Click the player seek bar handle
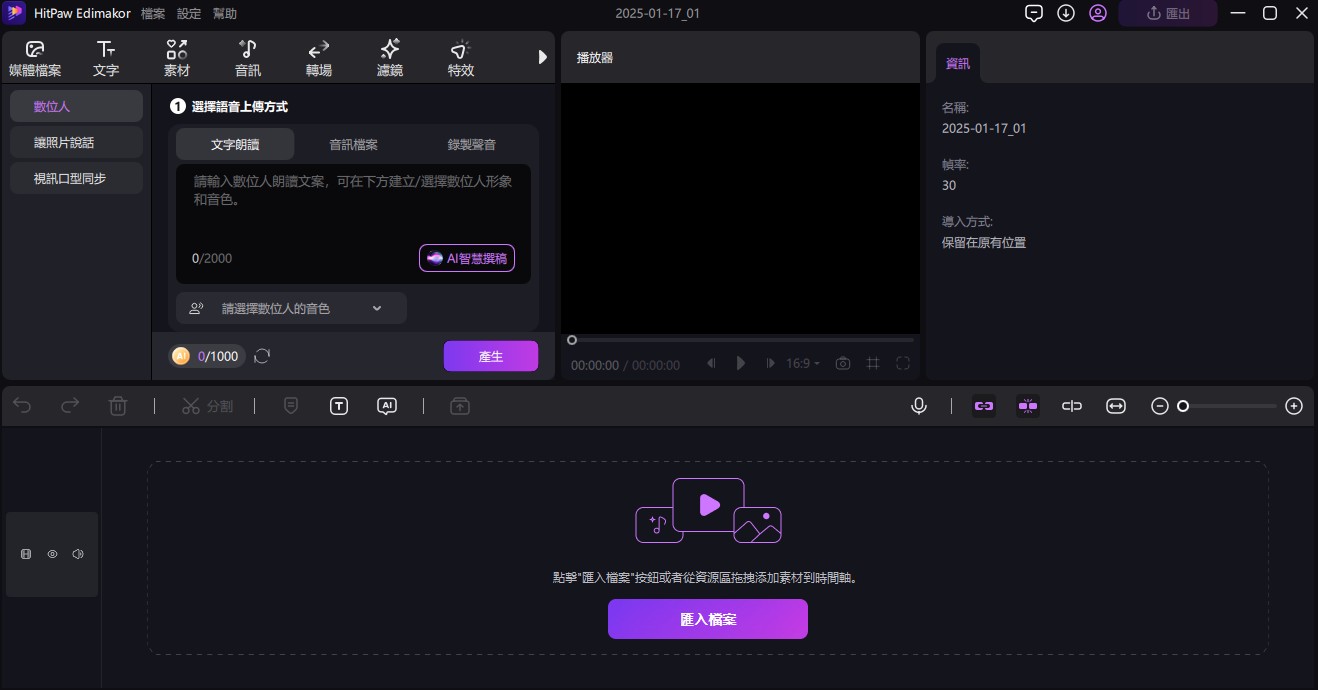This screenshot has width=1318, height=690. pyautogui.click(x=572, y=340)
